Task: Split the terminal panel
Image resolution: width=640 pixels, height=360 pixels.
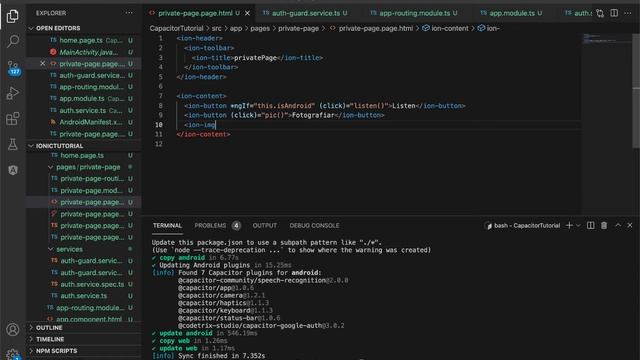Action: coord(591,225)
